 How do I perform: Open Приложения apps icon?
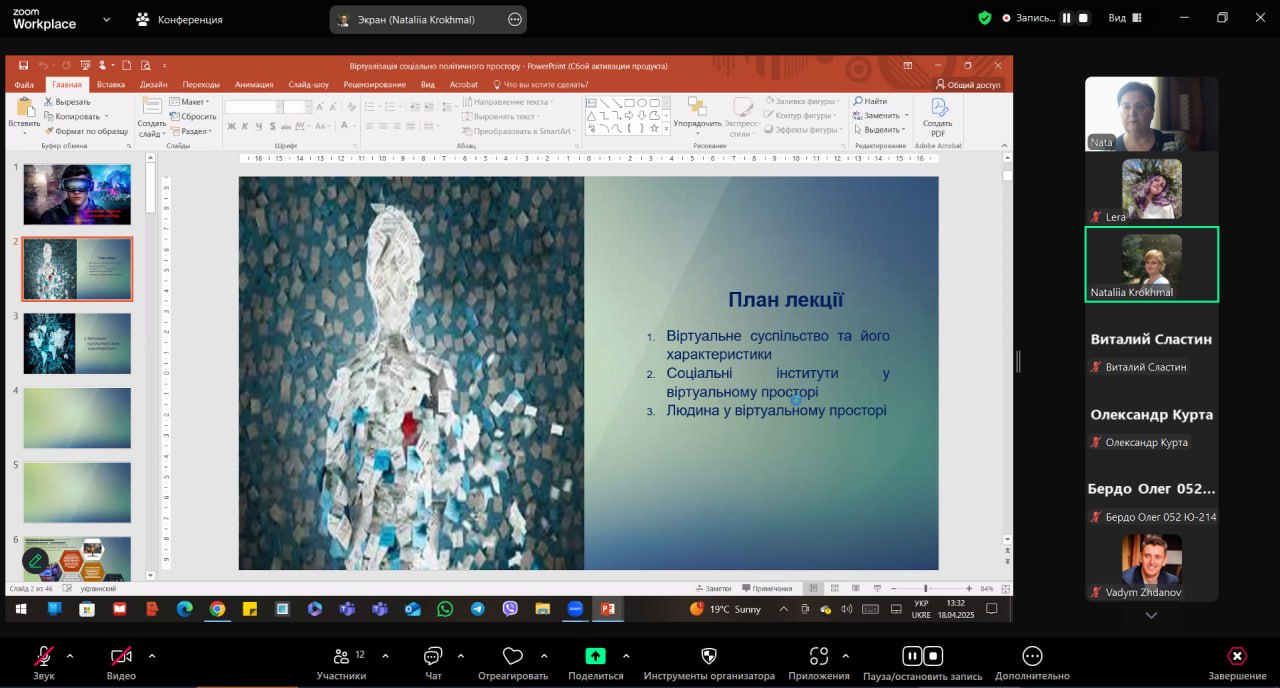click(x=819, y=657)
